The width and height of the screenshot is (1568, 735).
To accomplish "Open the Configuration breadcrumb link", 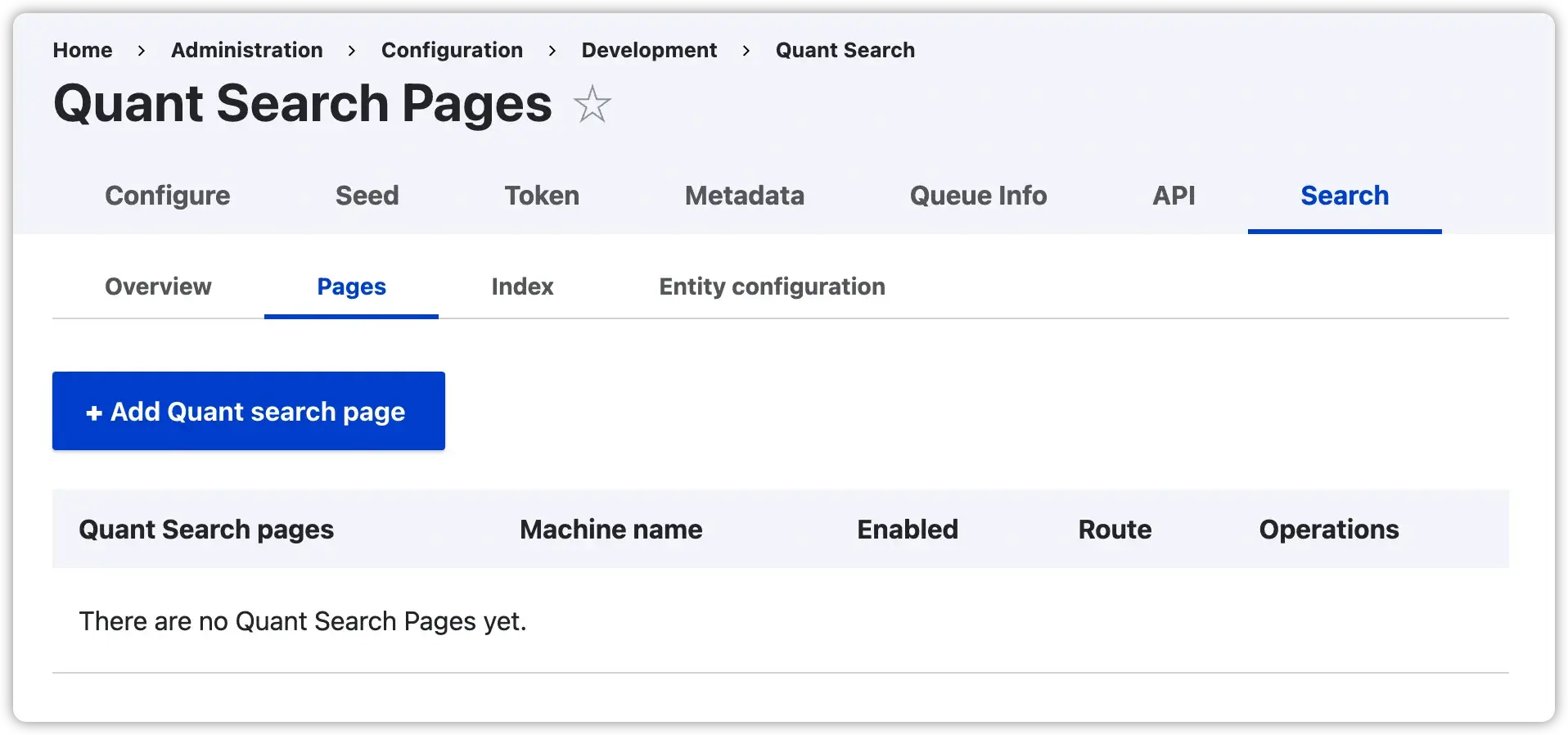I will [452, 50].
